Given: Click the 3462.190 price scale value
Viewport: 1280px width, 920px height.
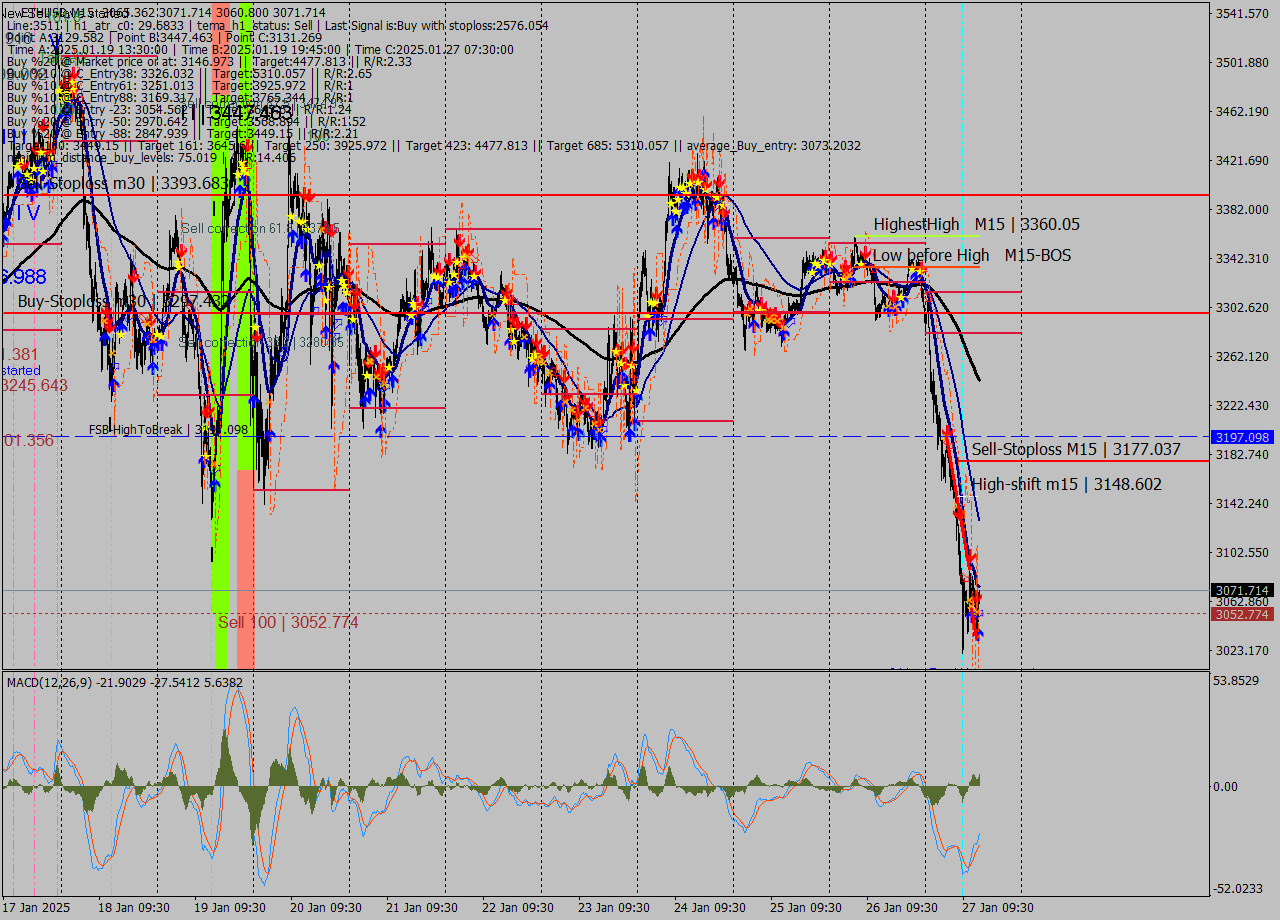Looking at the screenshot, I should (1241, 111).
